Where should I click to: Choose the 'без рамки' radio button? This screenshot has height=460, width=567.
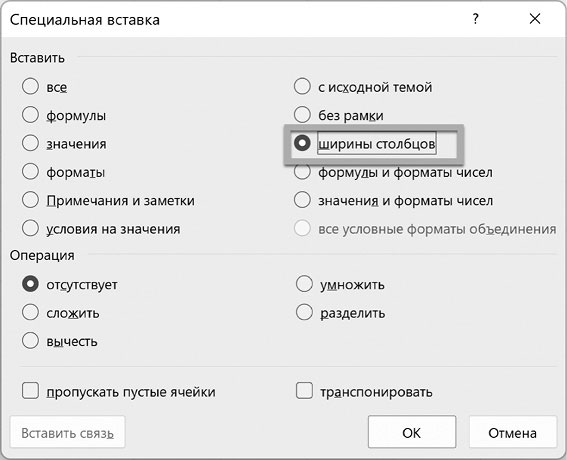click(302, 115)
